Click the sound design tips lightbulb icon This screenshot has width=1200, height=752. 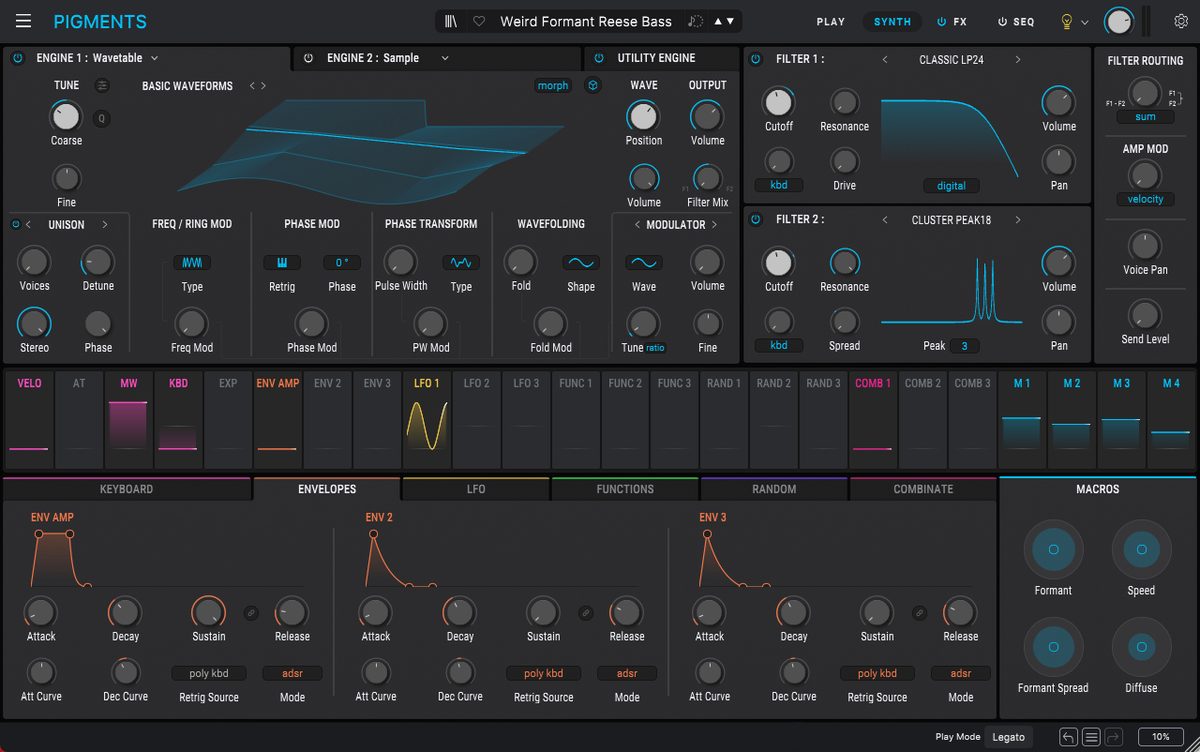click(1066, 21)
